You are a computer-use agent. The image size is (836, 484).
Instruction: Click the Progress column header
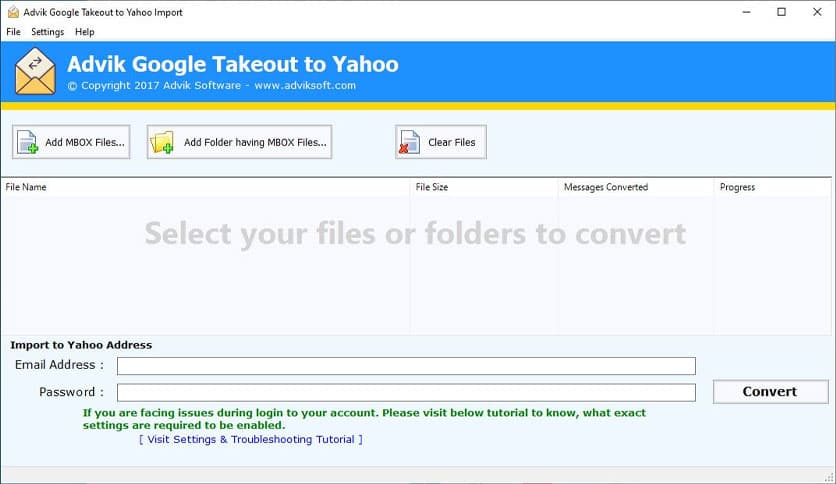pos(773,187)
